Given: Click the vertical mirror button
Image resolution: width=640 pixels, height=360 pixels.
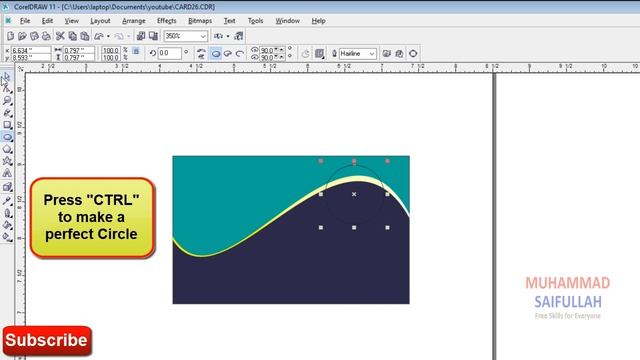Looking at the screenshot, I should pos(201,57).
